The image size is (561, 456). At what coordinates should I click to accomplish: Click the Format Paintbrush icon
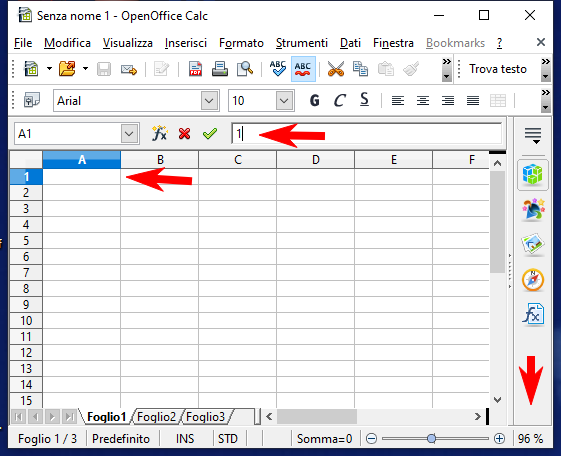click(411, 69)
